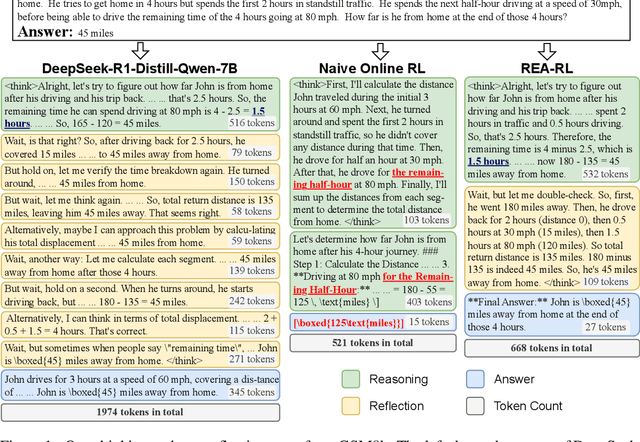The width and height of the screenshot is (640, 442).
Task: Click the '58 tokens' count label
Action: 251,211
